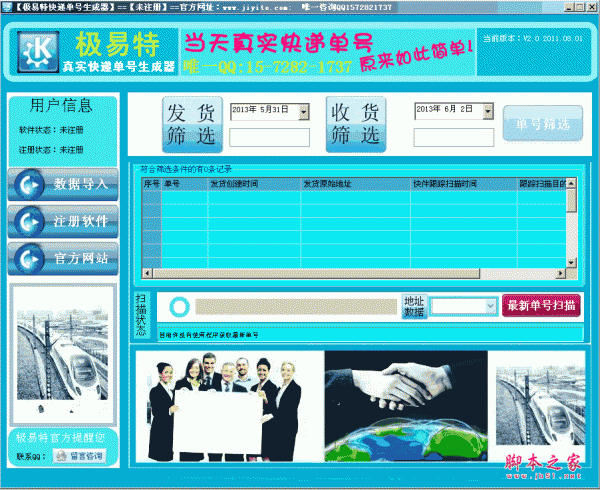Click the handshake globe image
This screenshot has width=600, height=490.
point(406,406)
